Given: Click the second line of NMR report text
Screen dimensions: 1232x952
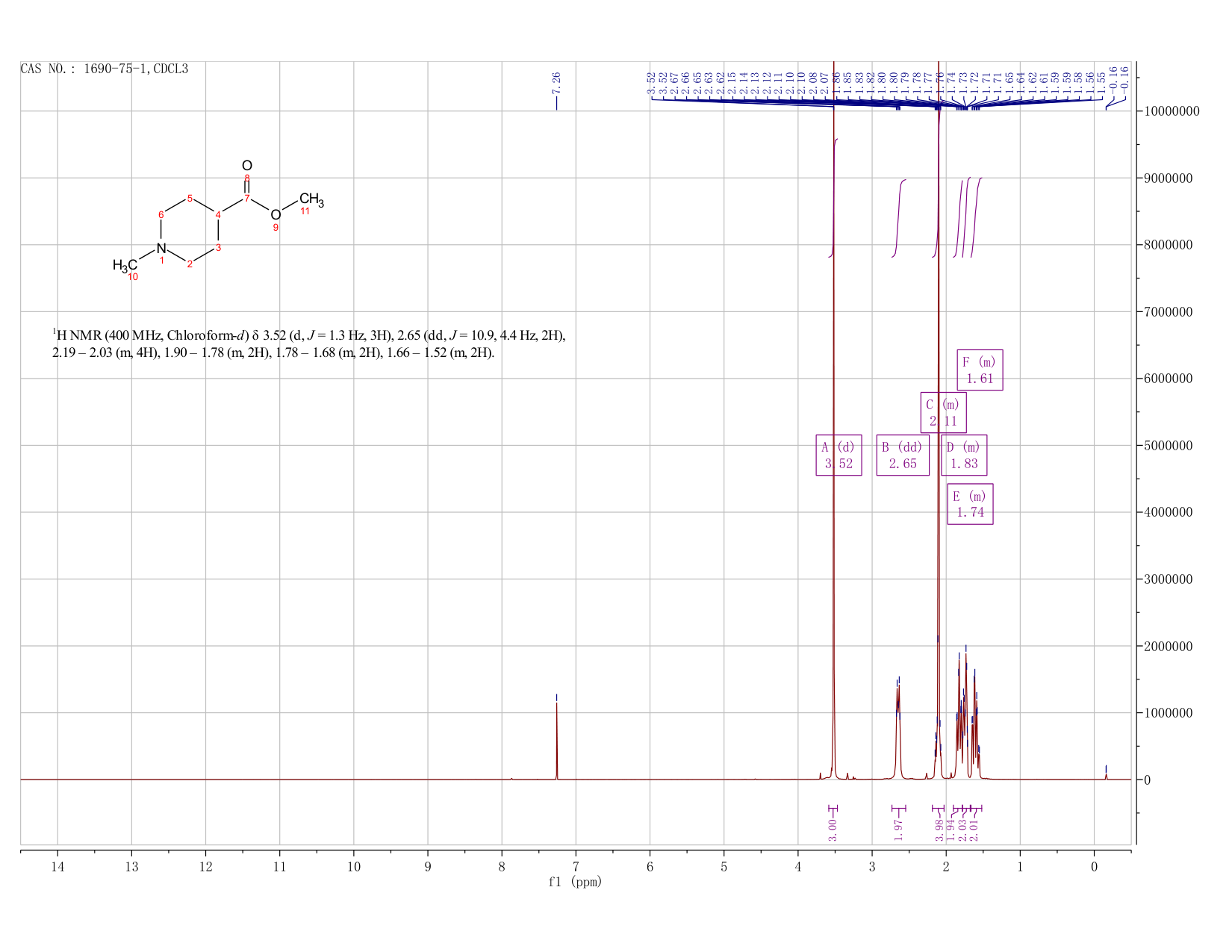Looking at the screenshot, I should pos(273,353).
